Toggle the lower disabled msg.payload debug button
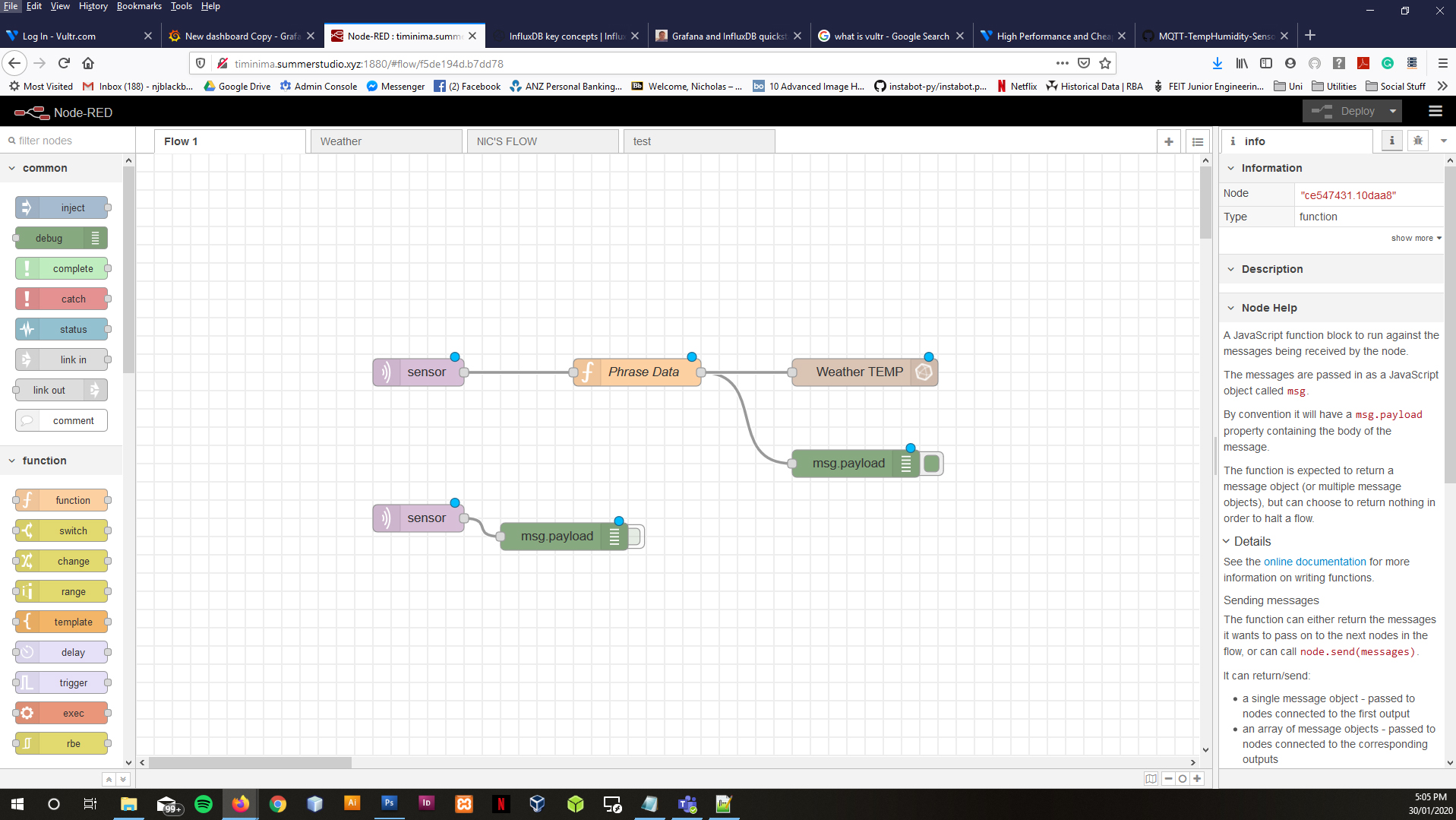 point(634,537)
